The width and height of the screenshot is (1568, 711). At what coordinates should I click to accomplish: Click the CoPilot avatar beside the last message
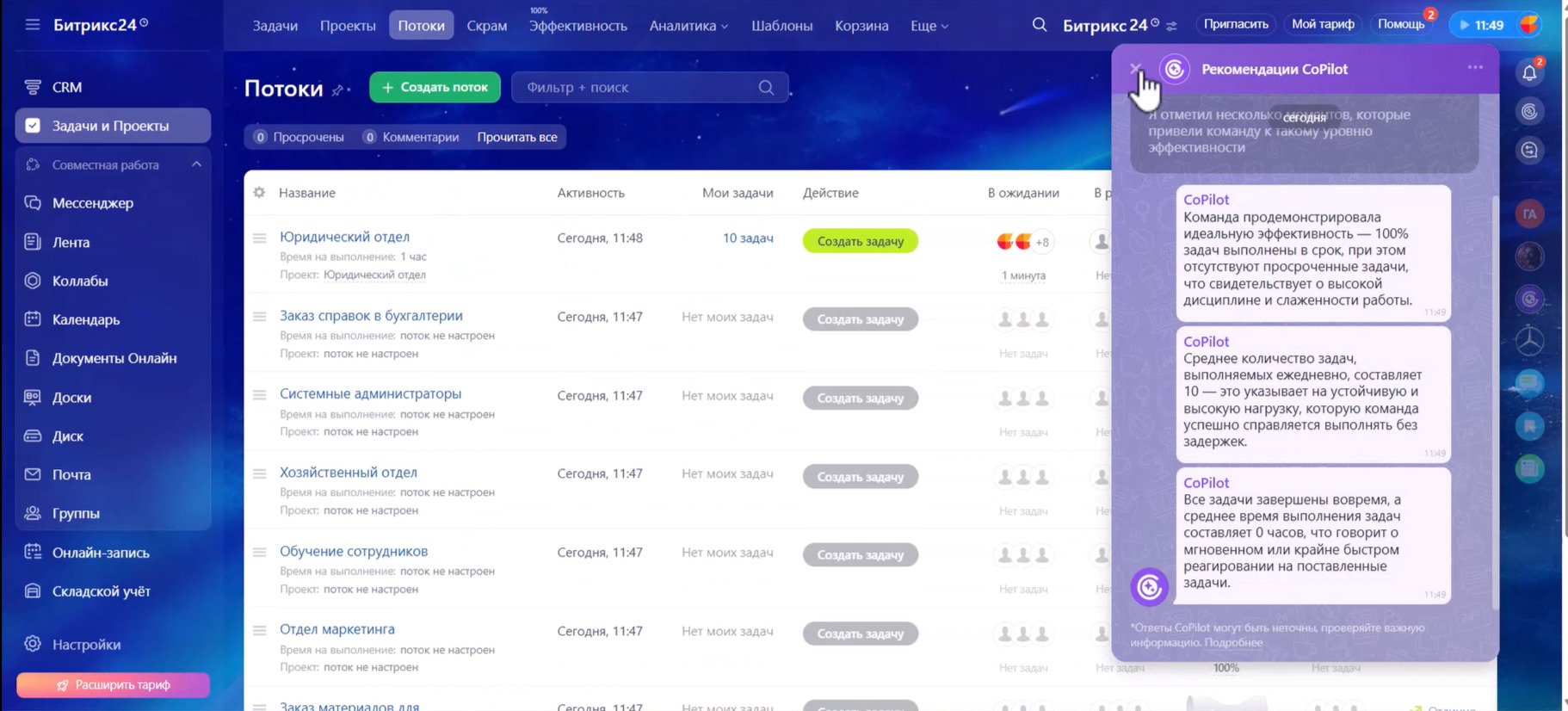pos(1149,587)
